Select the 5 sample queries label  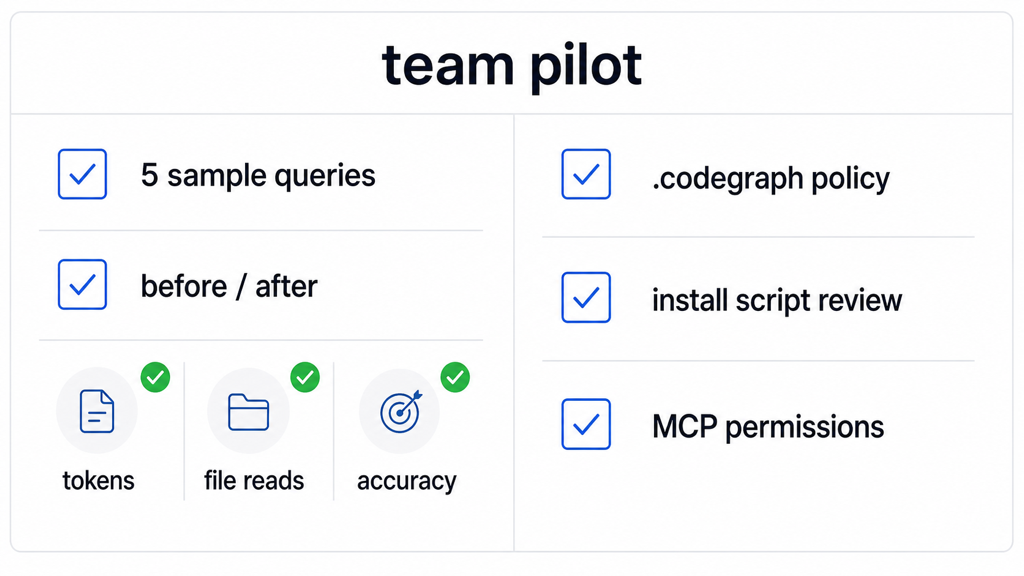point(258,176)
